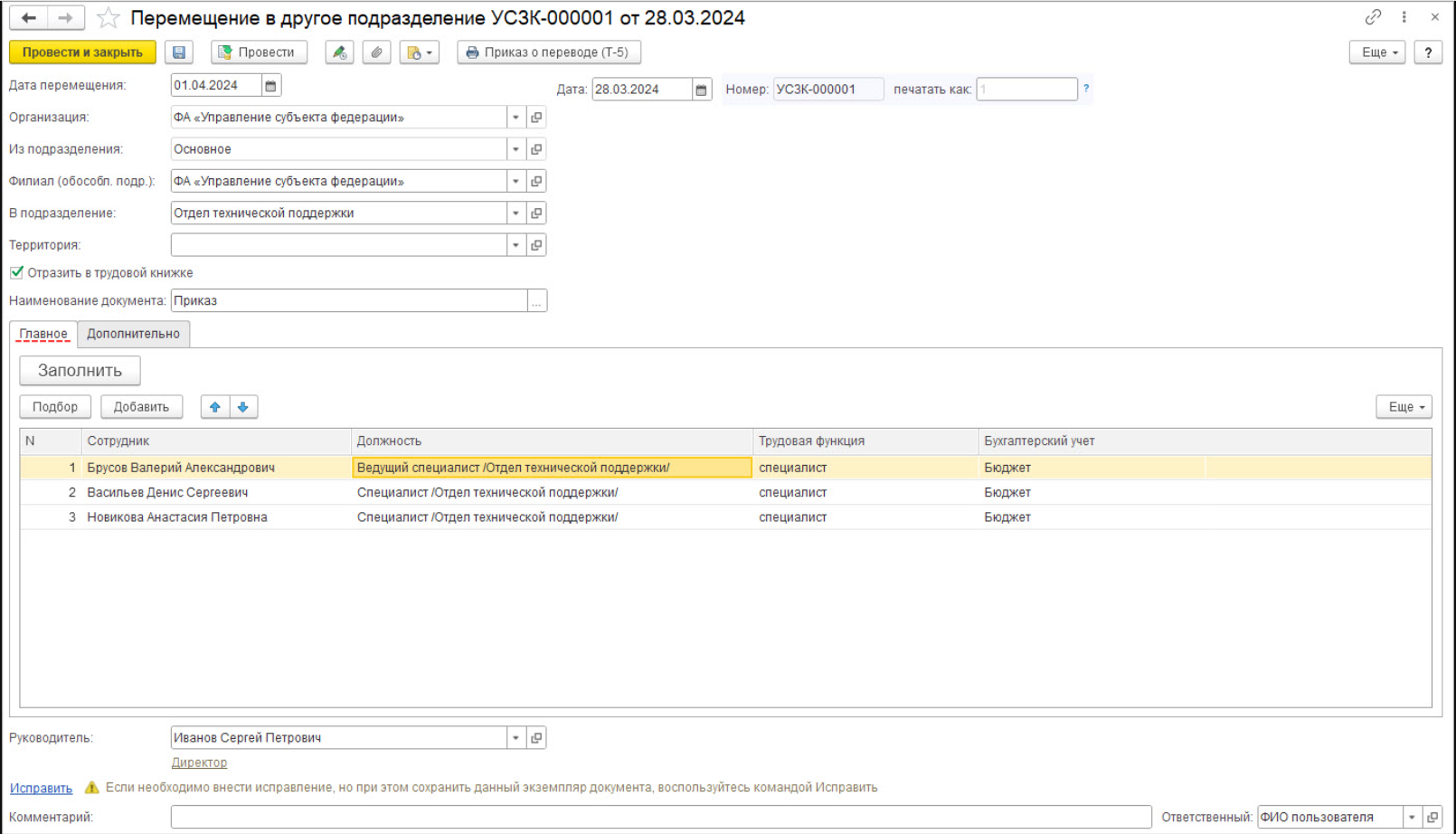Viewport: 1456px width, 834px height.
Task: Open help with the question mark button
Action: click(1428, 52)
